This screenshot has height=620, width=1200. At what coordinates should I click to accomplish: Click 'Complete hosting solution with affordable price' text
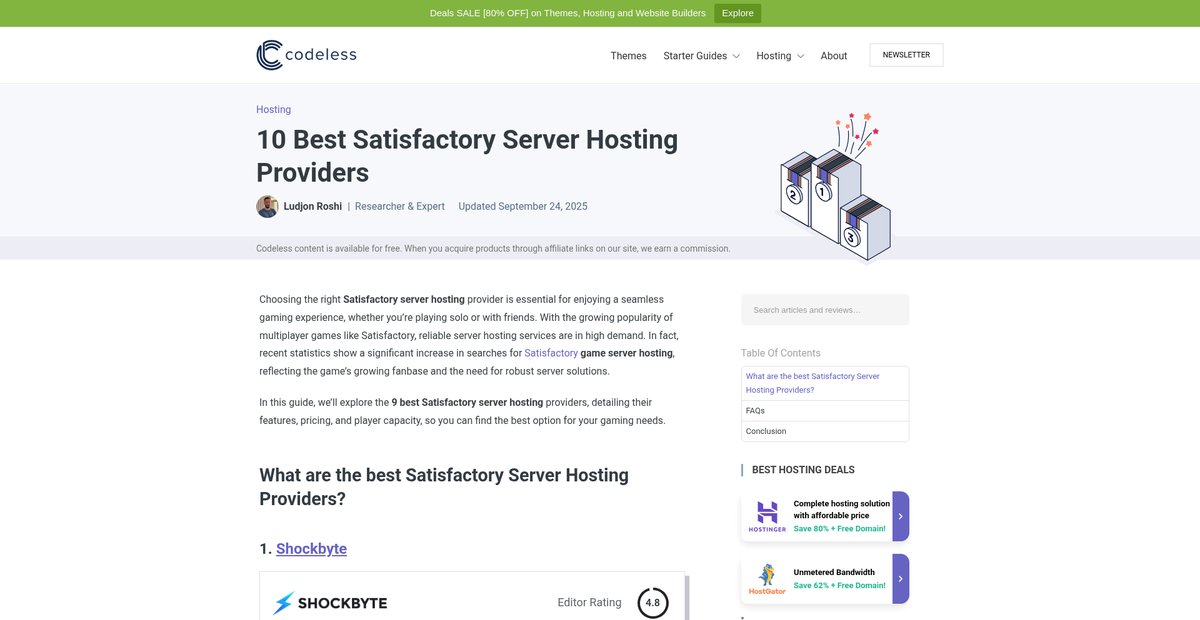(841, 510)
